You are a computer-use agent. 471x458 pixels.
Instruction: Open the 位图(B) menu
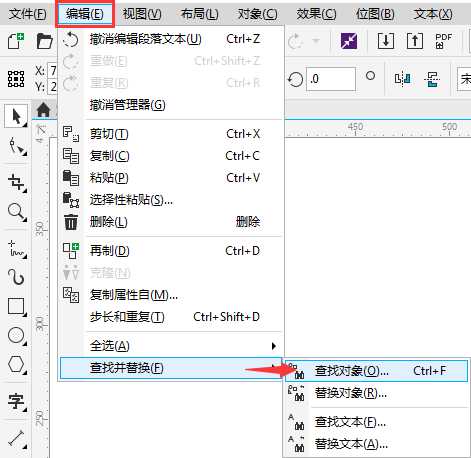click(x=375, y=14)
